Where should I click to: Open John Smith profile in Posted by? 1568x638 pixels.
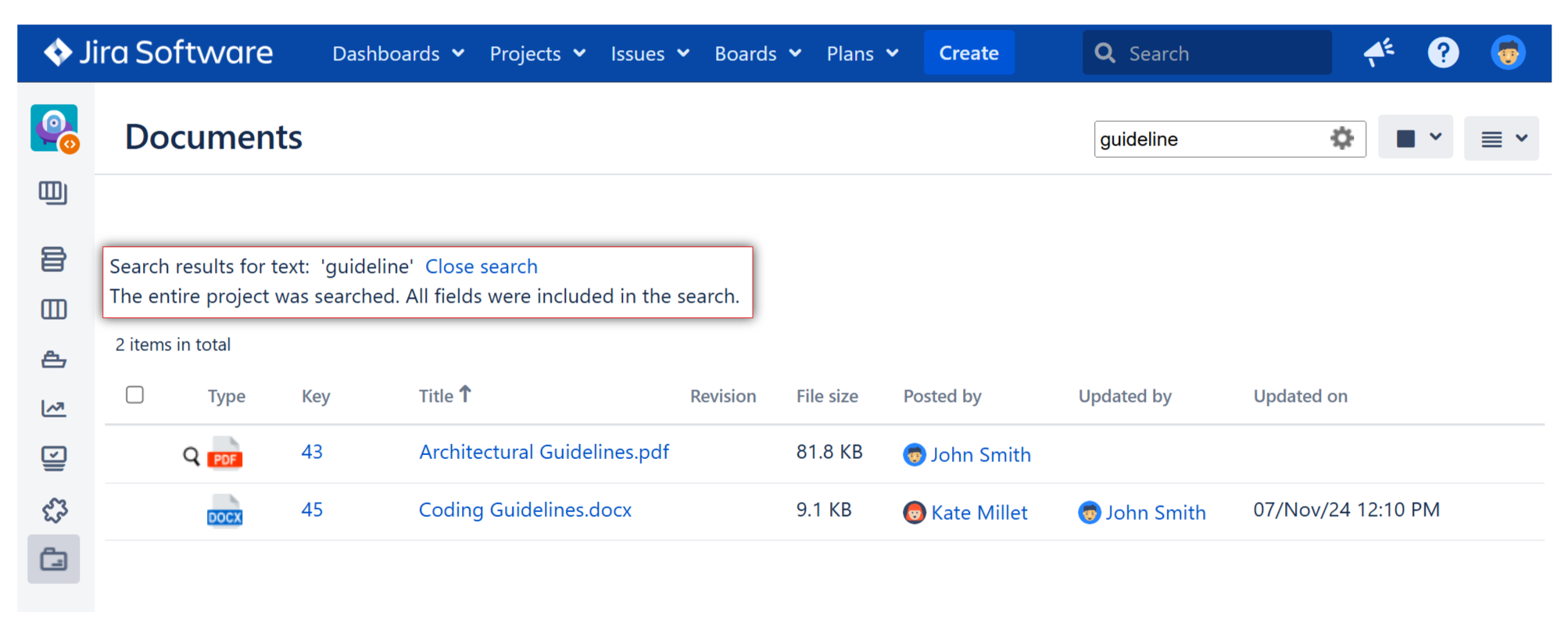coord(980,454)
